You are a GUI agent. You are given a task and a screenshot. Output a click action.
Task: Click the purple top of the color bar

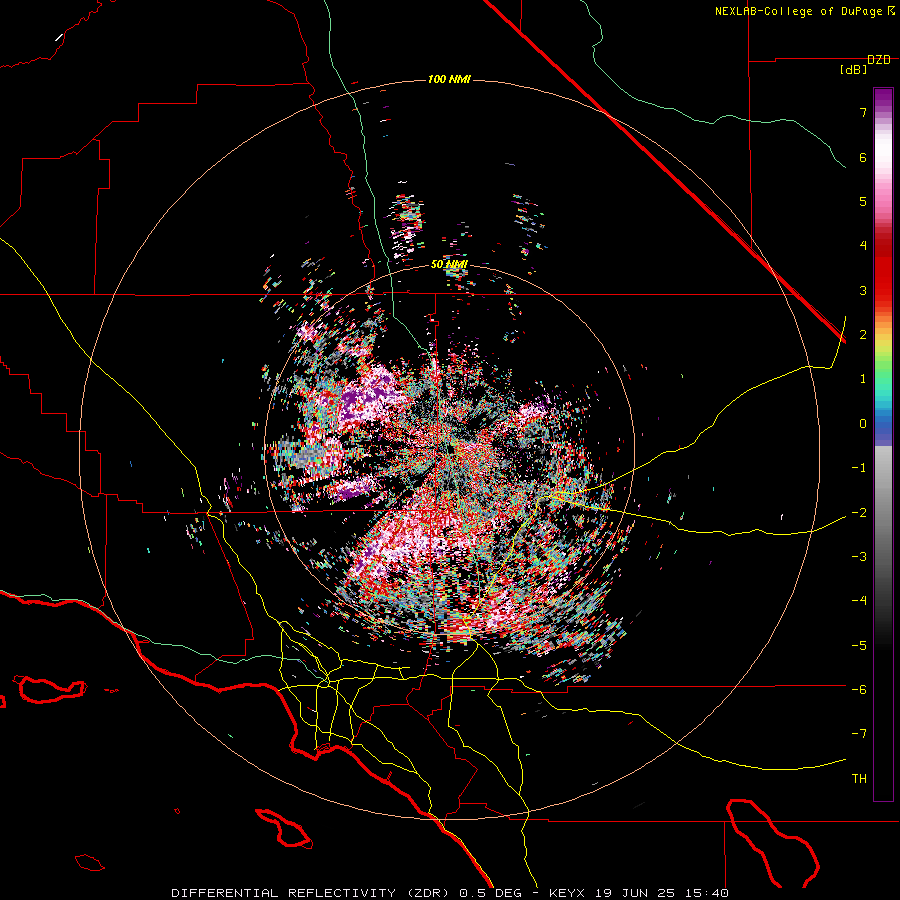tap(883, 99)
